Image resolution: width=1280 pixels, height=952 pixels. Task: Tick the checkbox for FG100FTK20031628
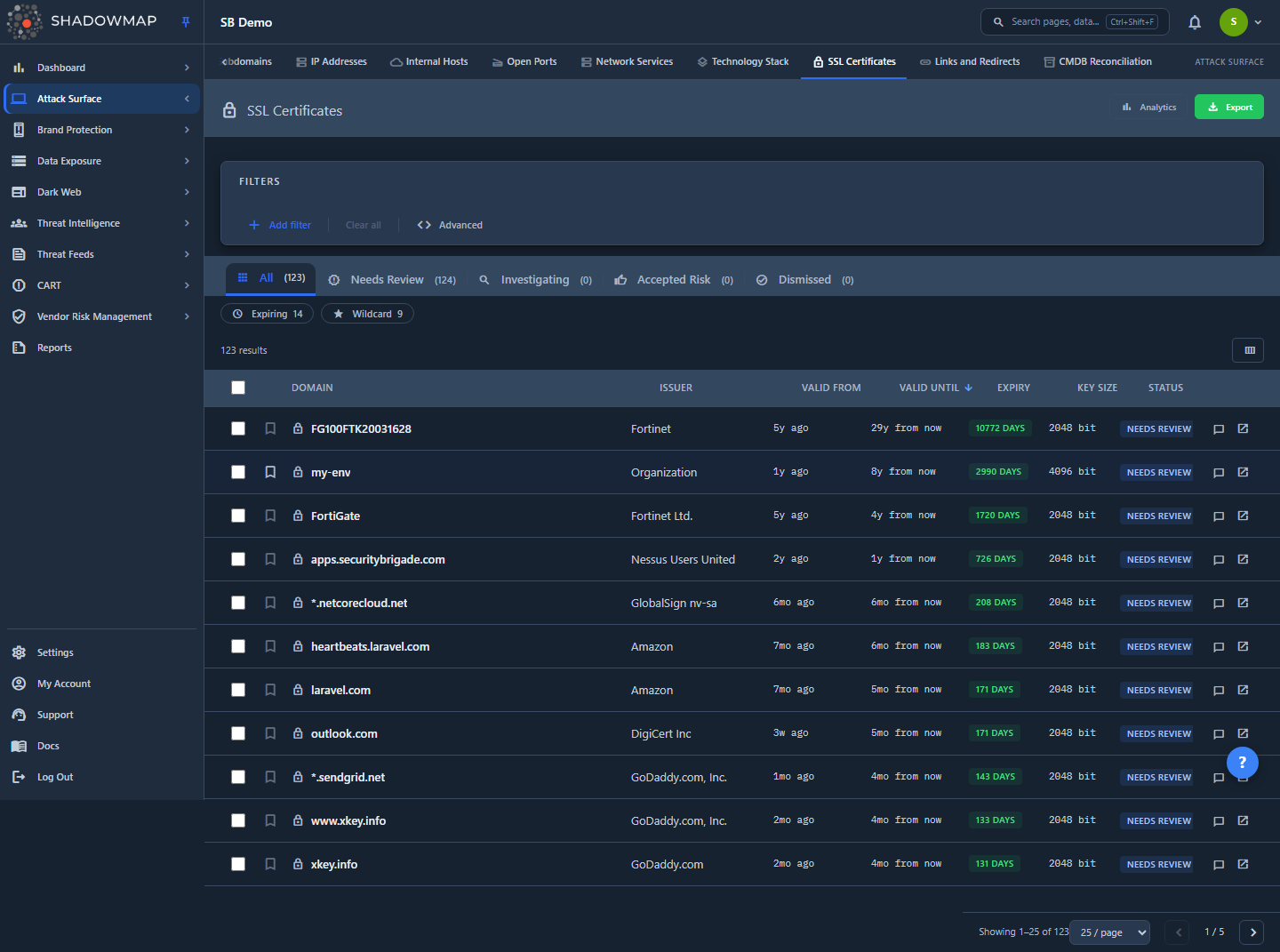(x=238, y=428)
